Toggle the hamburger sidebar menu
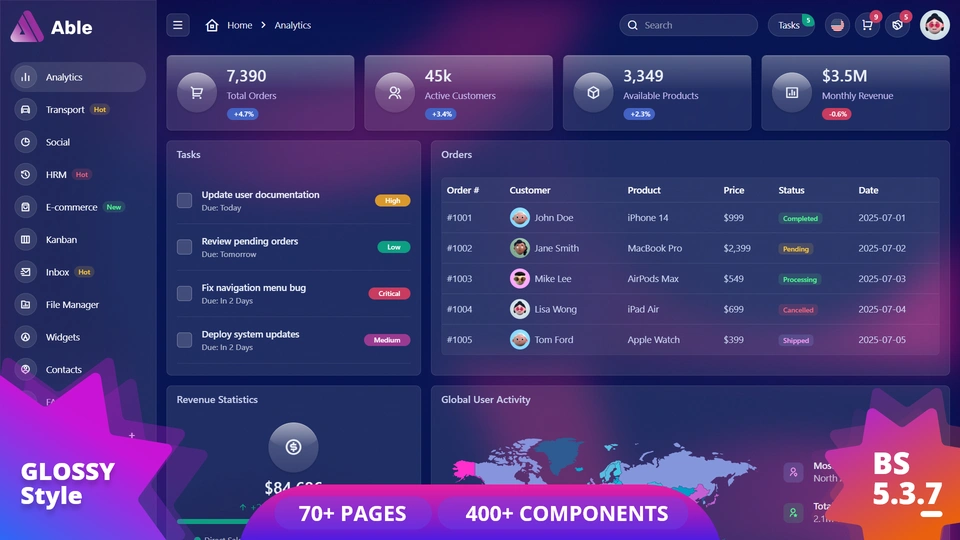The height and width of the screenshot is (540, 960). [178, 25]
